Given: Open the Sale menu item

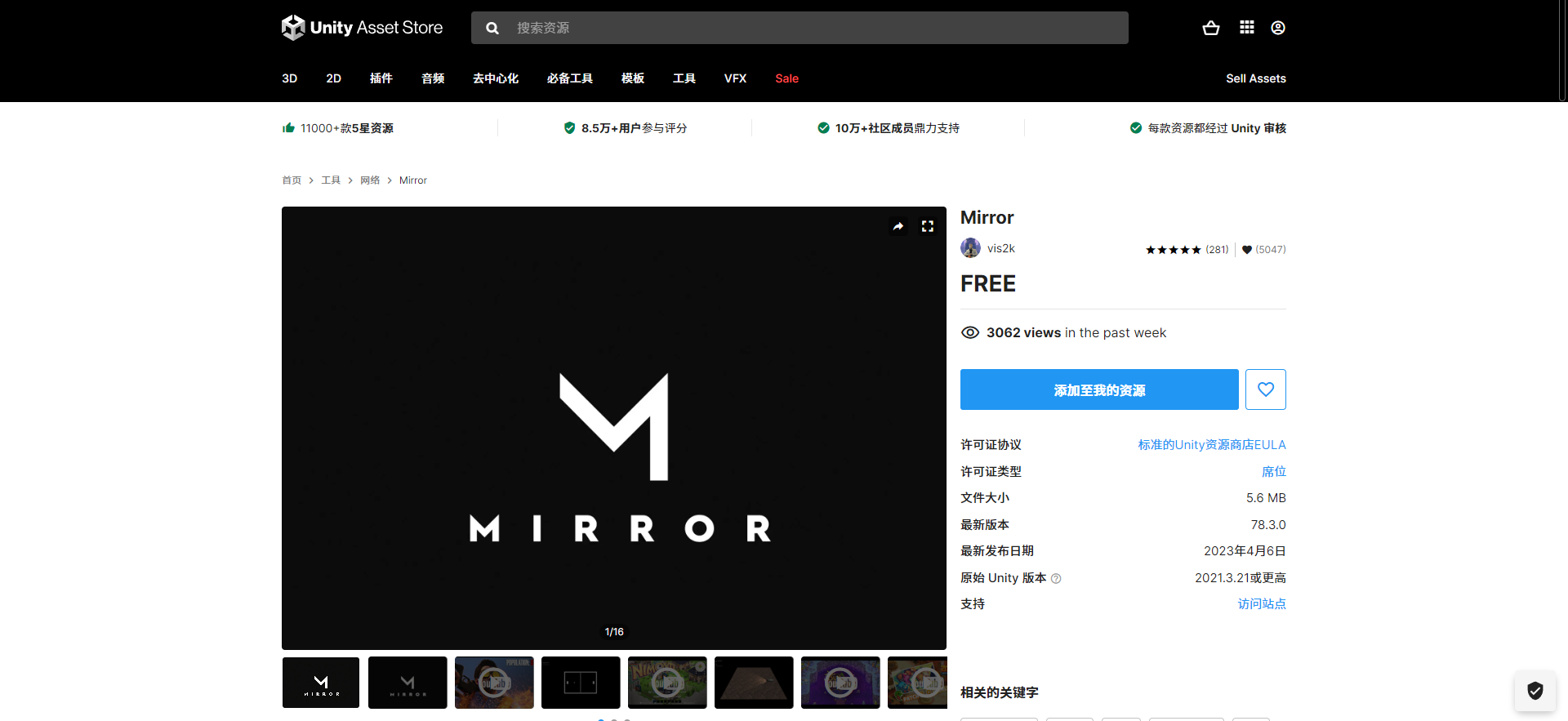Looking at the screenshot, I should [x=786, y=78].
